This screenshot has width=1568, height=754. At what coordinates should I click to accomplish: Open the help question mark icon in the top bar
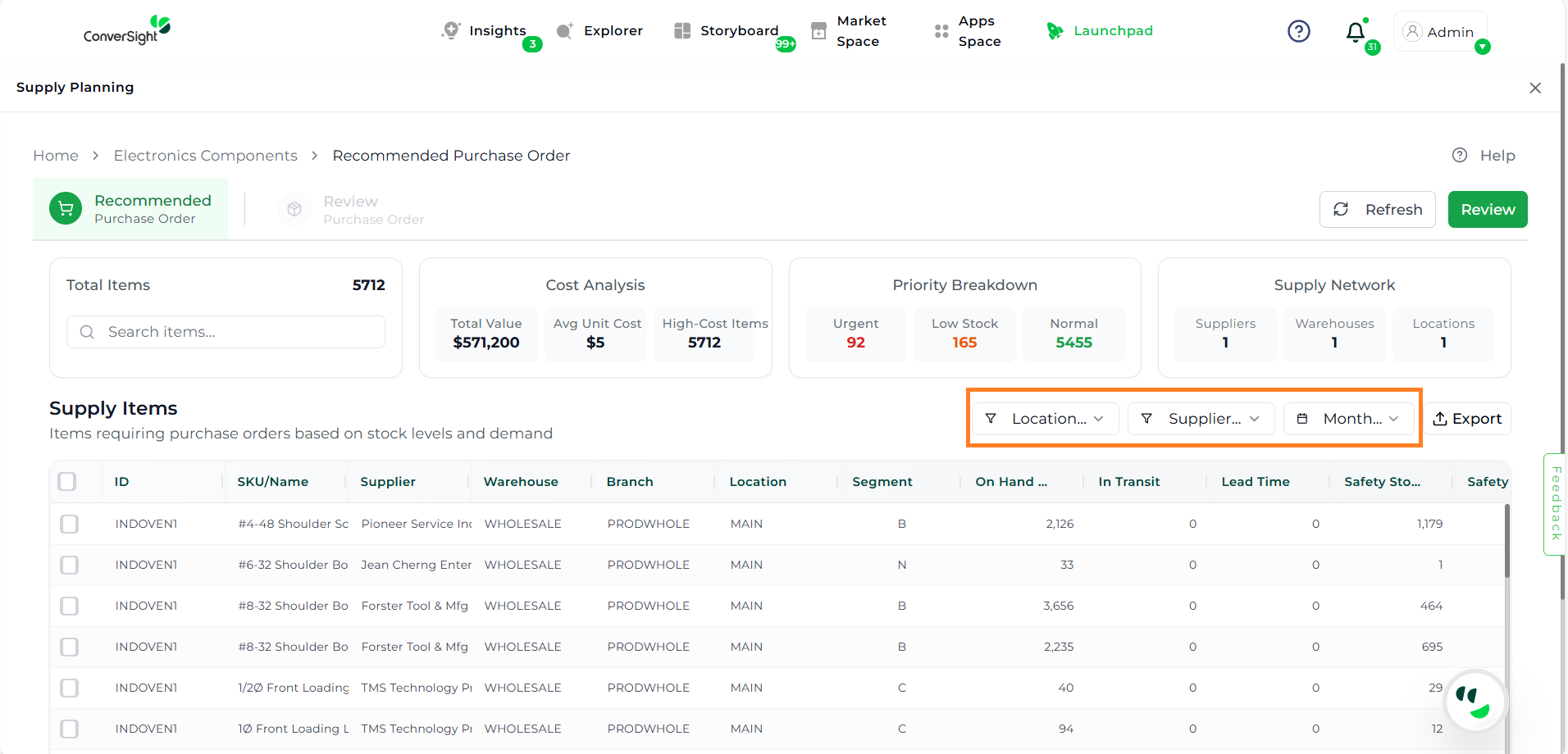click(x=1298, y=31)
